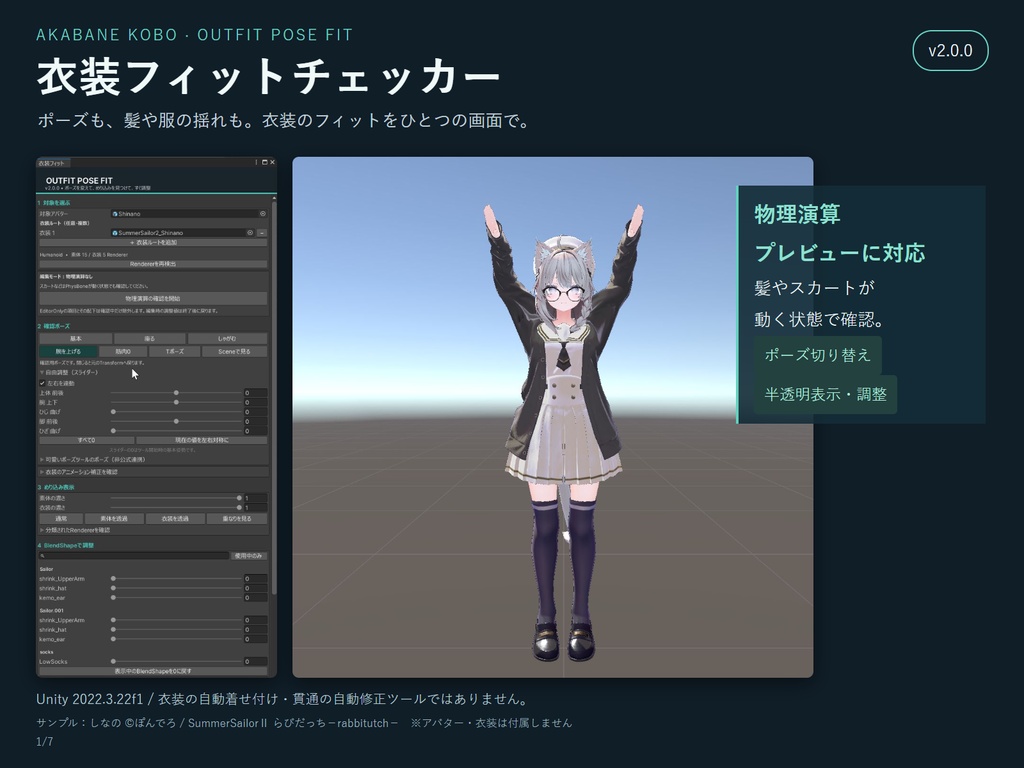Select the しゃがむ pose button
This screenshot has width=1024, height=768.
pyautogui.click(x=227, y=339)
